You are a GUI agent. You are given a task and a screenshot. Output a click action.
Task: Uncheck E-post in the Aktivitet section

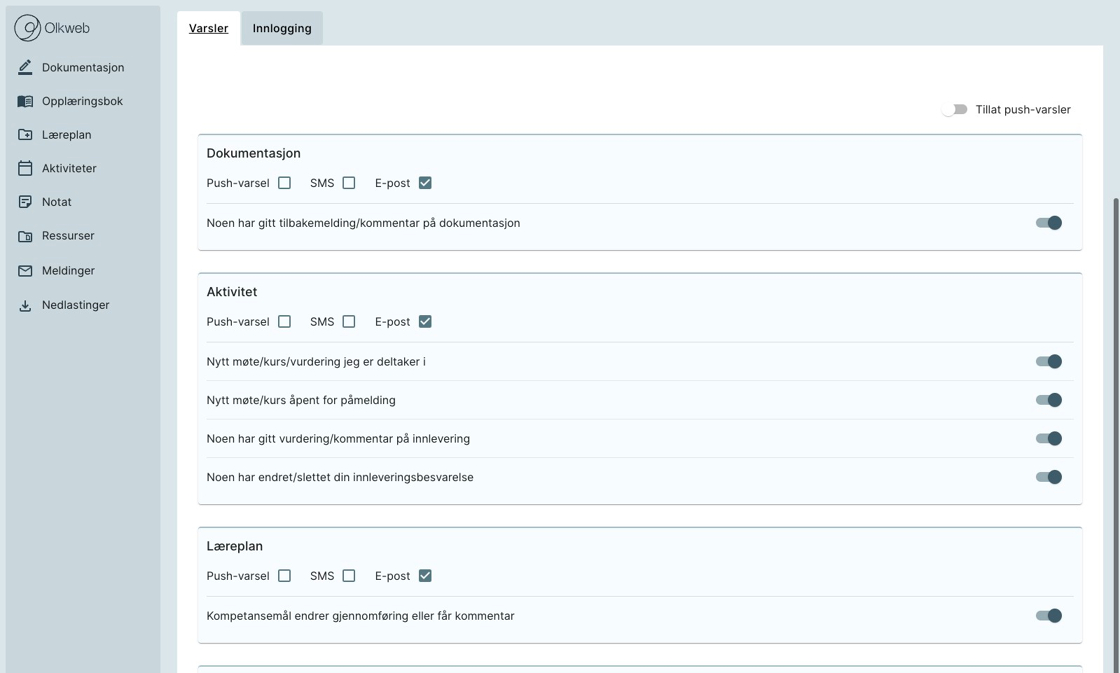(x=425, y=322)
